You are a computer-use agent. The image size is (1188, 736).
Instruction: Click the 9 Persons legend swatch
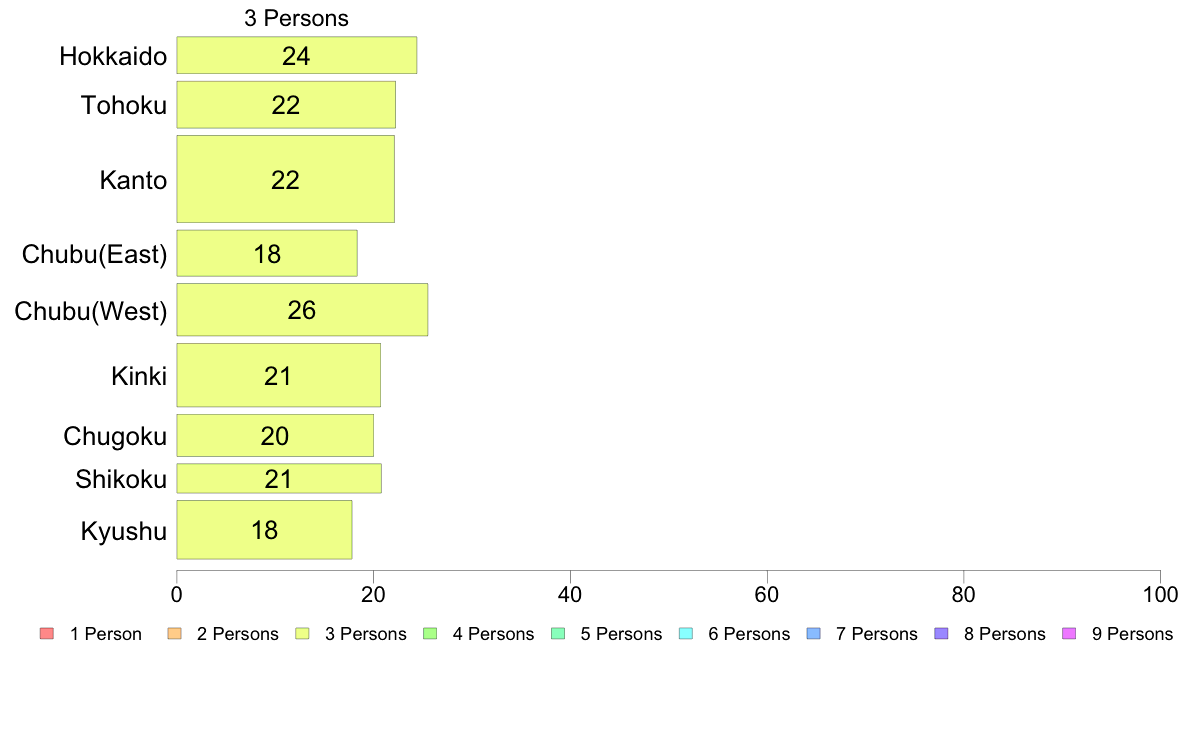click(x=1069, y=634)
